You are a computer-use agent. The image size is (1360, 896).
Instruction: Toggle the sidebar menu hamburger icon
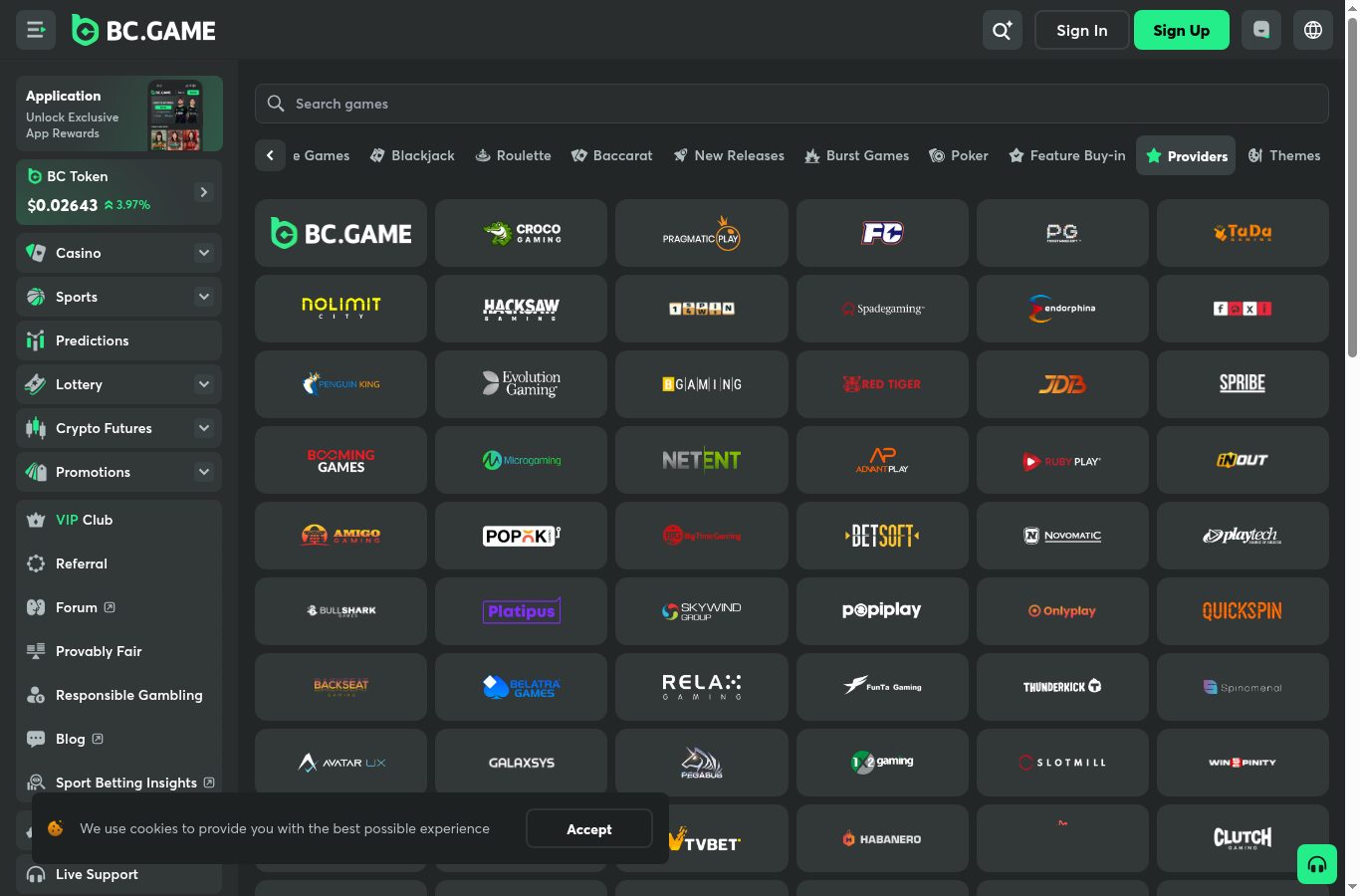coord(36,30)
